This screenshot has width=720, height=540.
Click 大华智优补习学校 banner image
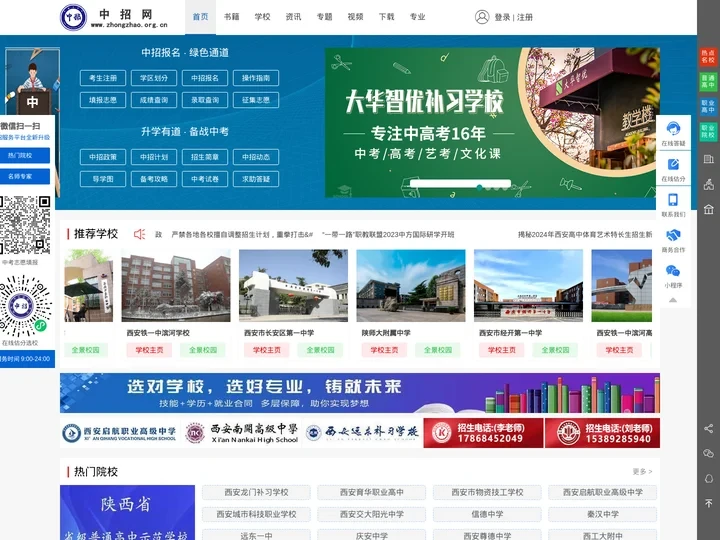pos(492,123)
